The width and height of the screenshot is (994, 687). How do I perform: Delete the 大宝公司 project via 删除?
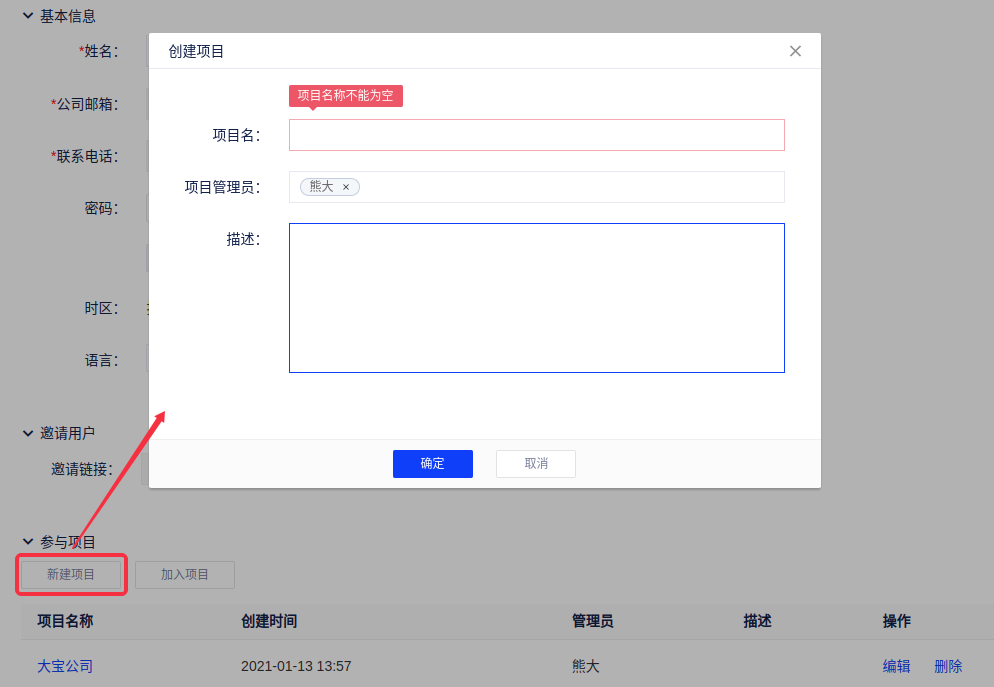coord(948,666)
